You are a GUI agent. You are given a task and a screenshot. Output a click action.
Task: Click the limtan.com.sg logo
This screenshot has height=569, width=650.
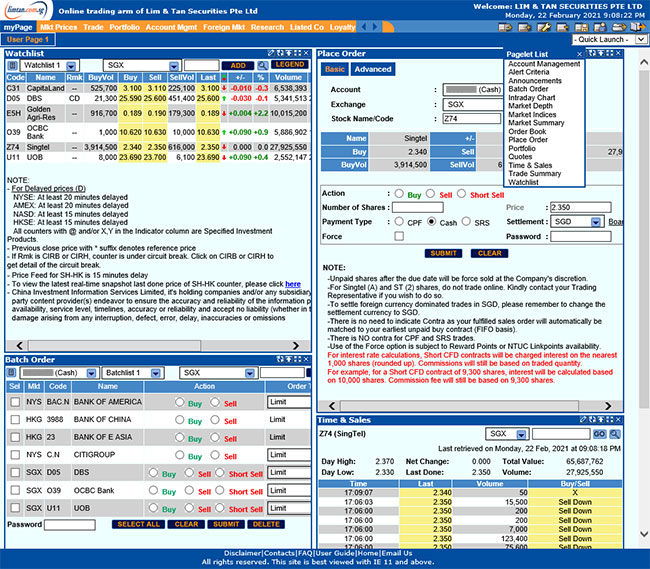26,10
